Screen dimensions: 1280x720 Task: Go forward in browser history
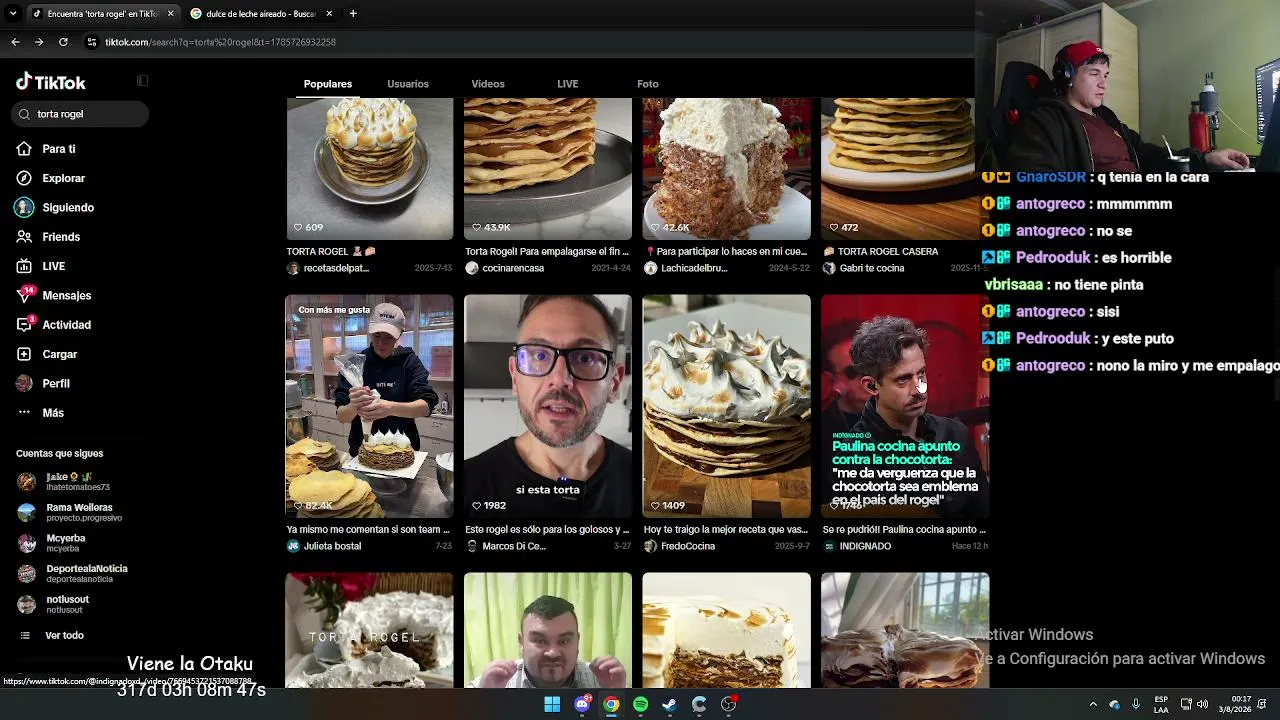[39, 42]
